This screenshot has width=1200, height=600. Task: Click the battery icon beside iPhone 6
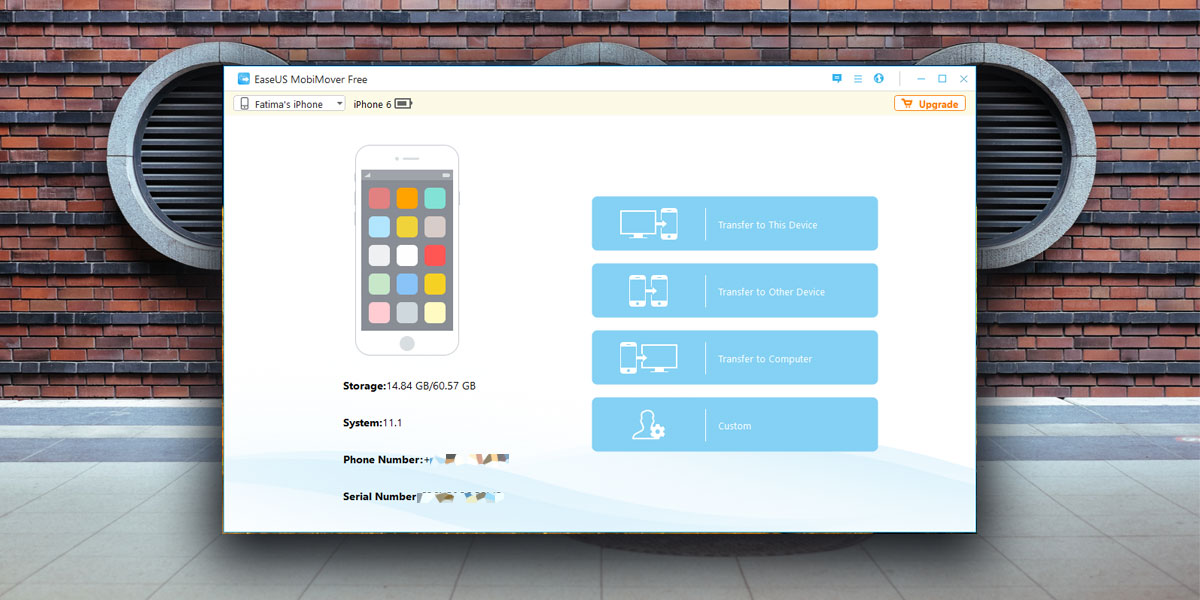403,104
